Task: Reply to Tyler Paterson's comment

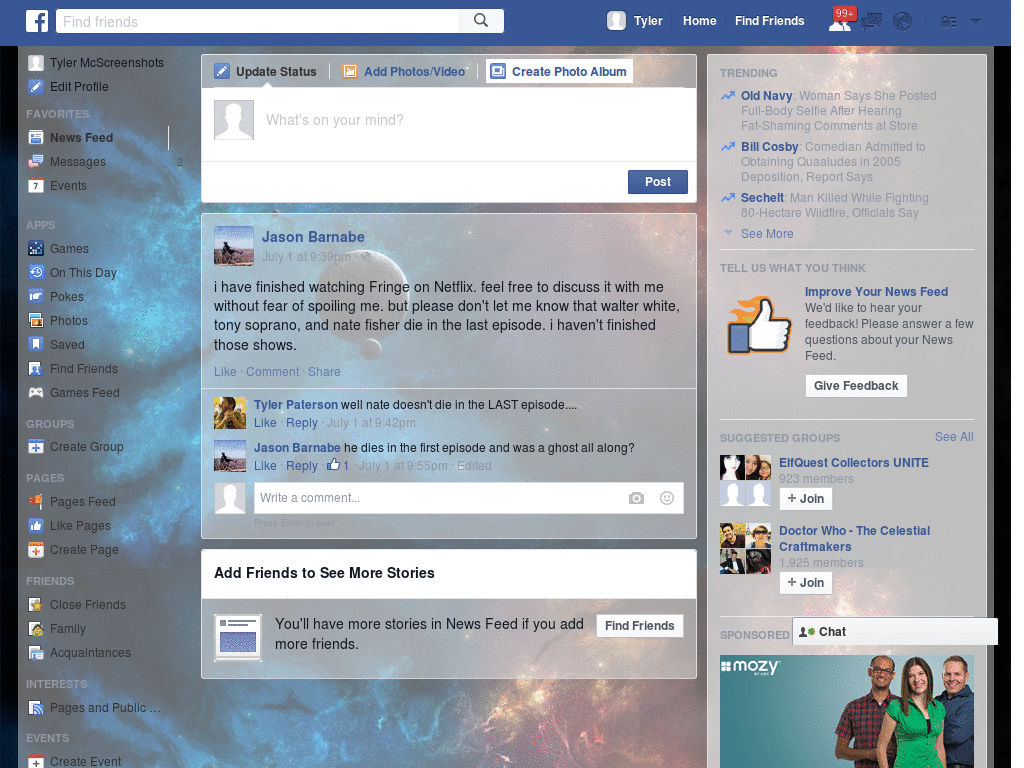Action: click(x=302, y=423)
